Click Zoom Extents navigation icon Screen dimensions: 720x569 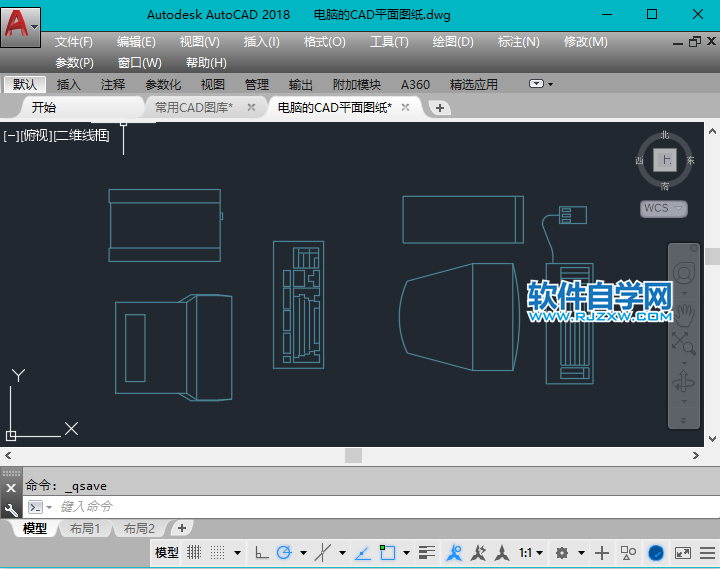click(684, 343)
